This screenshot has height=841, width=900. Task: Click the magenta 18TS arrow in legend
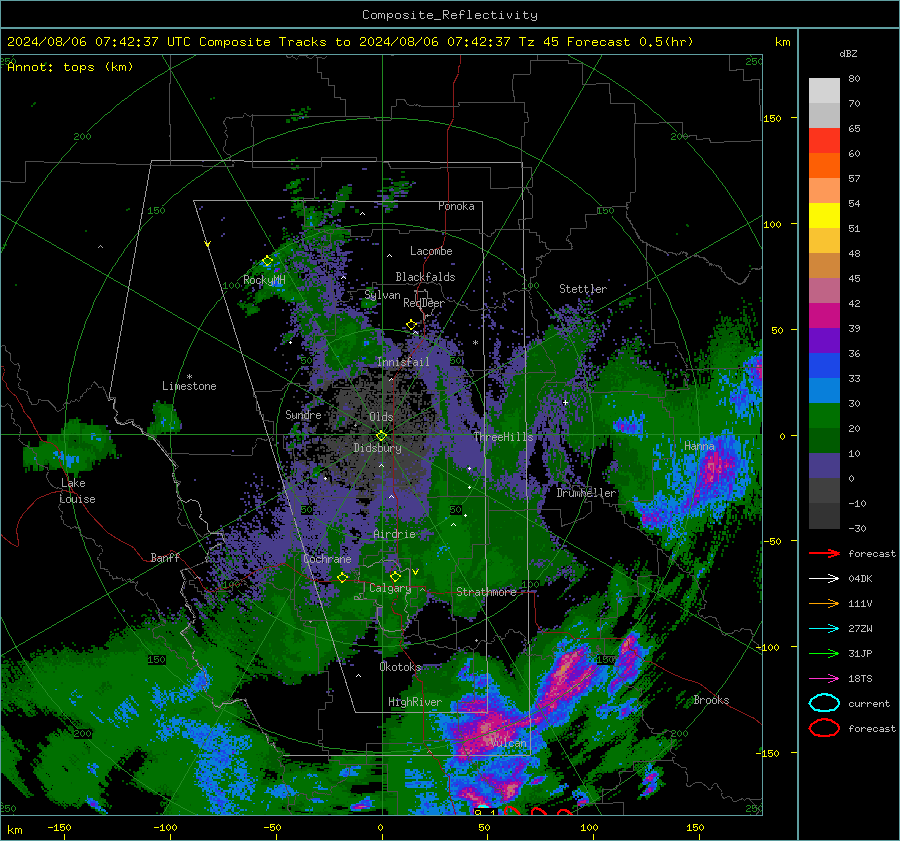tap(824, 679)
